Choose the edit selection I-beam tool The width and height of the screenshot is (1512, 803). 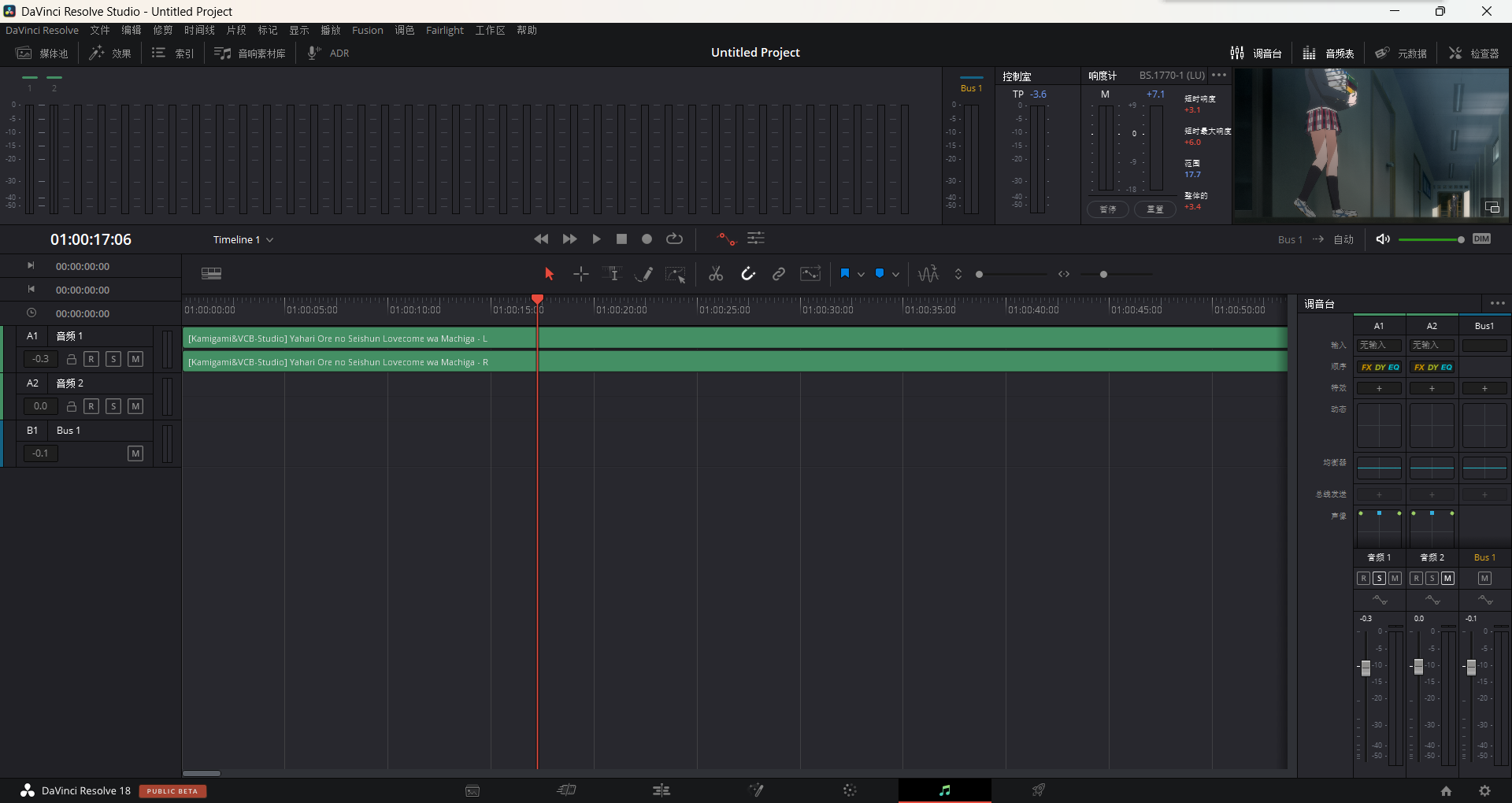tap(613, 274)
